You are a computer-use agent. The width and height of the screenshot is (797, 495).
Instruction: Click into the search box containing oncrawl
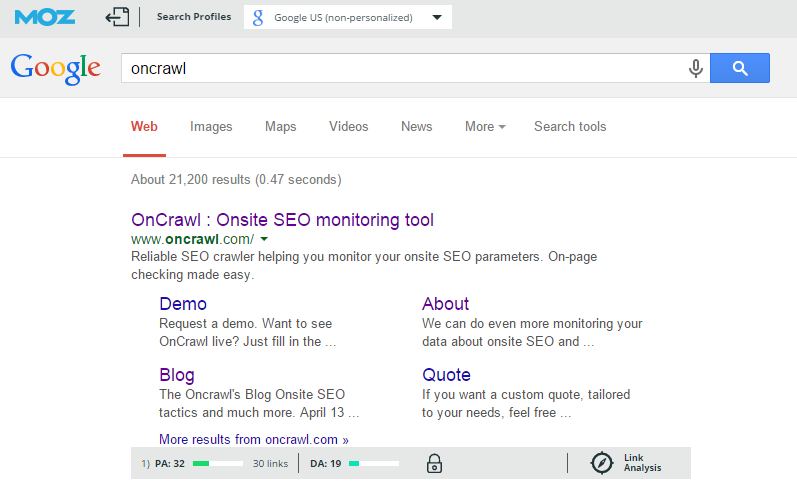400,68
